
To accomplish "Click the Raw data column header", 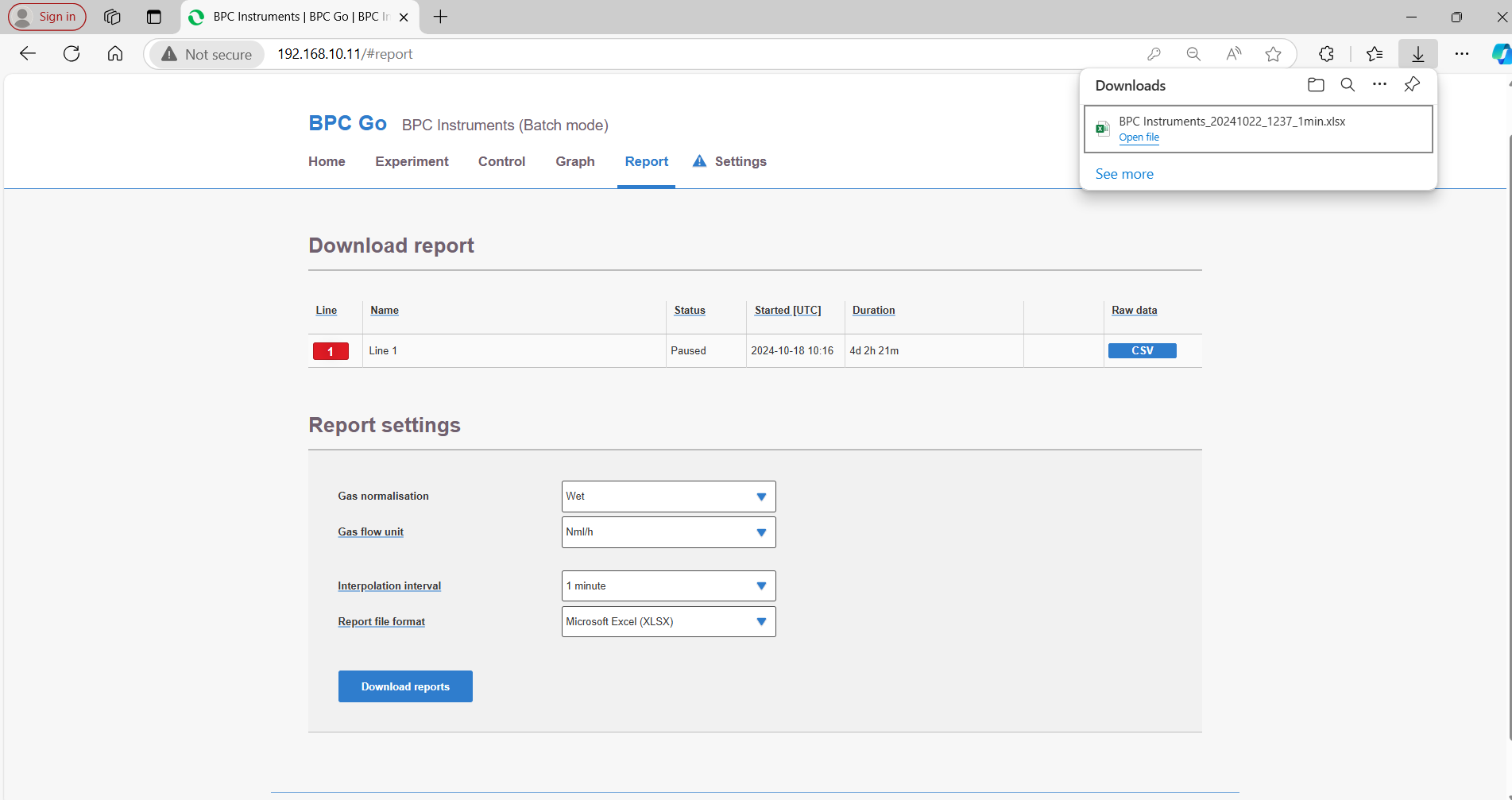I will [1134, 310].
